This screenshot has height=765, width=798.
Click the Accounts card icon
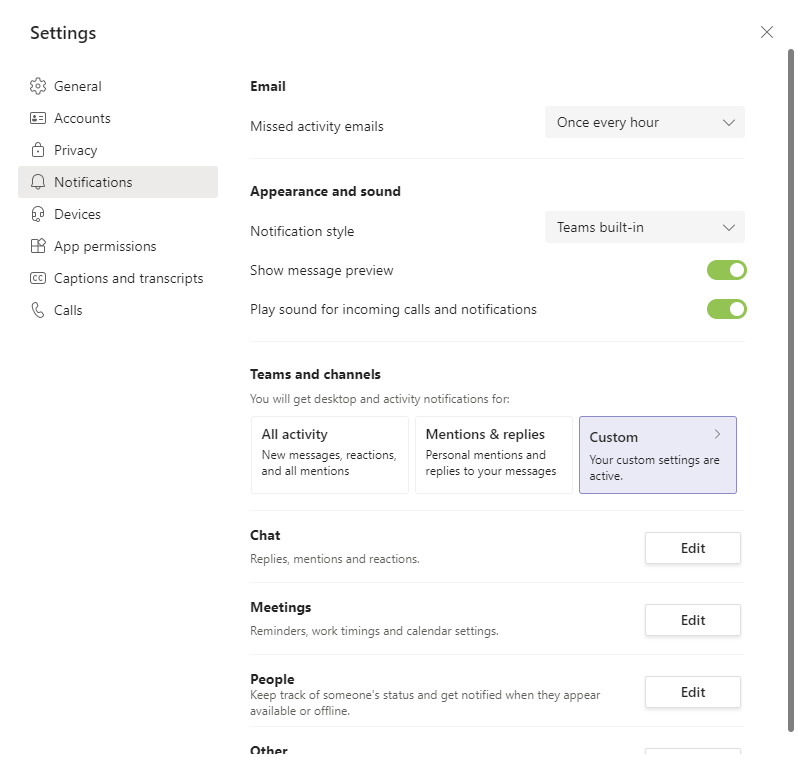[x=38, y=118]
